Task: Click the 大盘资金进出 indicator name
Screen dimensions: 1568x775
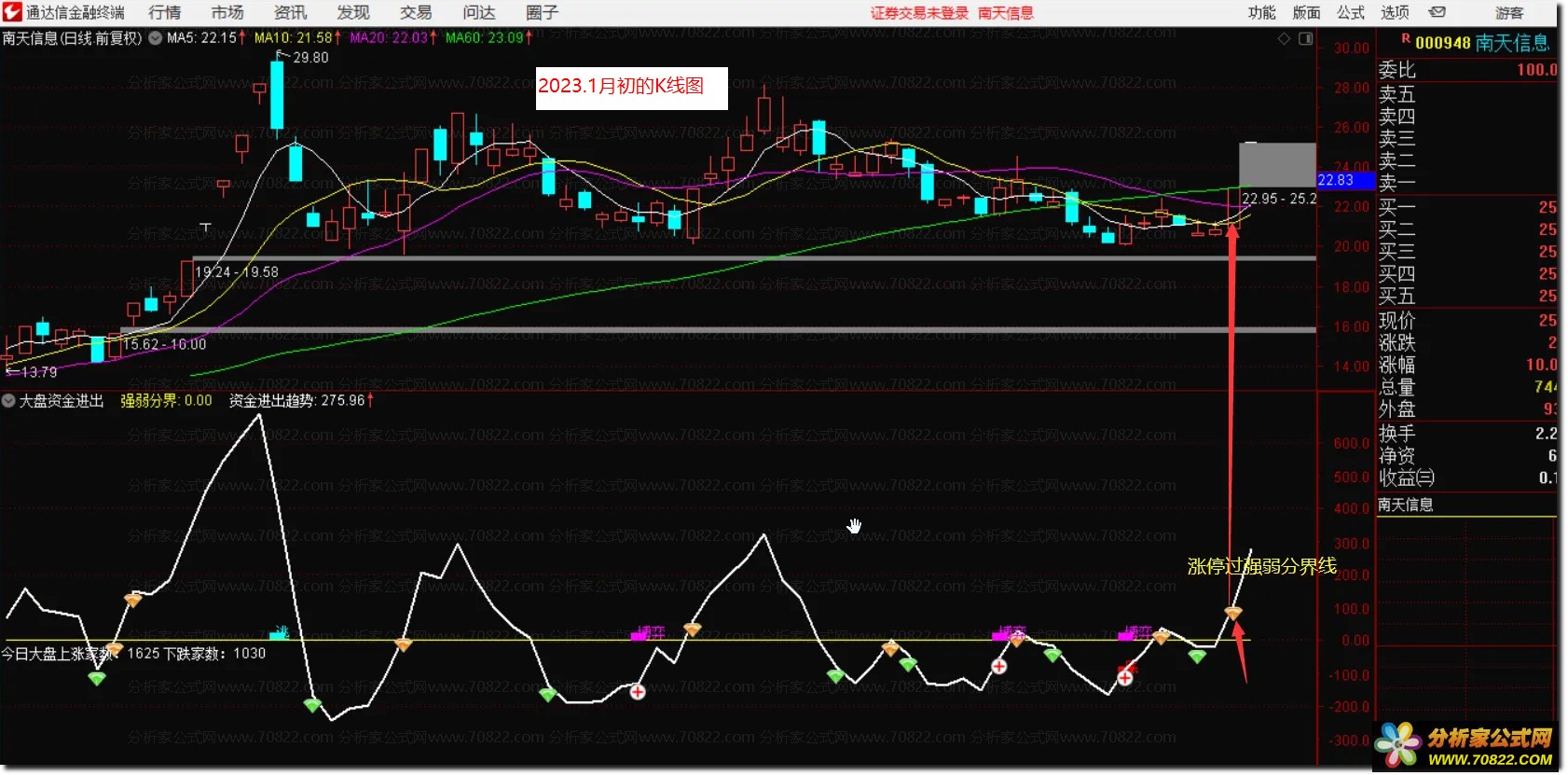Action: coord(62,400)
